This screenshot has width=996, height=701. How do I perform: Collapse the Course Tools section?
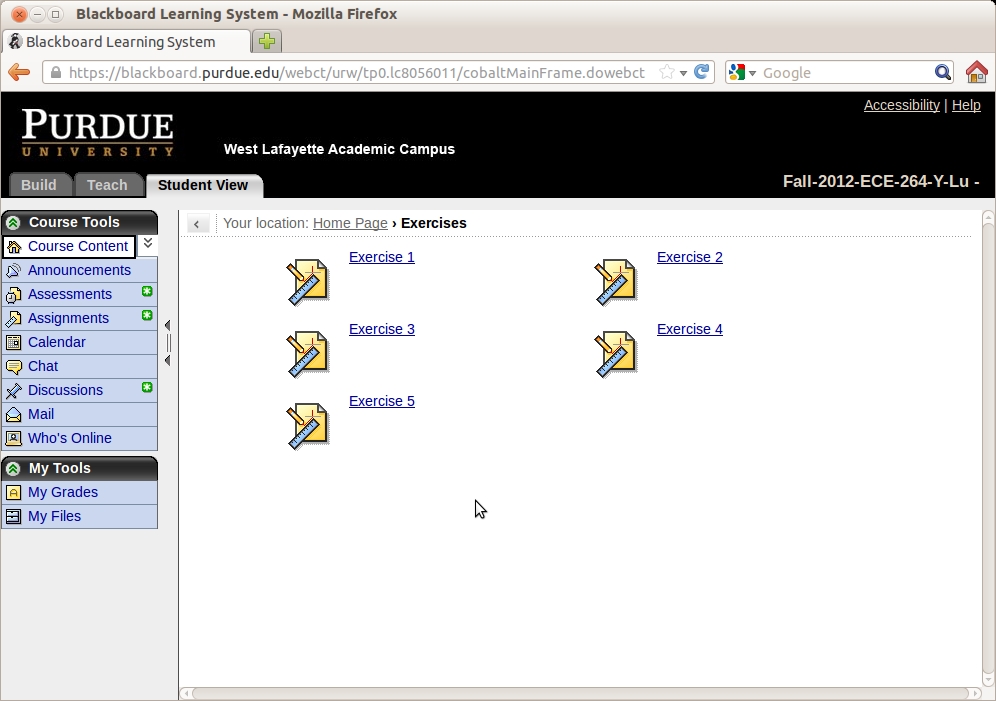click(13, 223)
